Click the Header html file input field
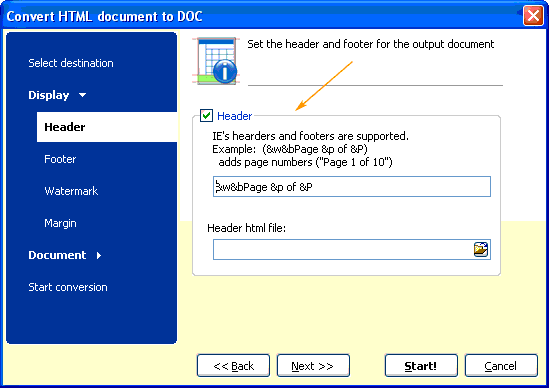Screen dimensions: 549x388 point(343,250)
